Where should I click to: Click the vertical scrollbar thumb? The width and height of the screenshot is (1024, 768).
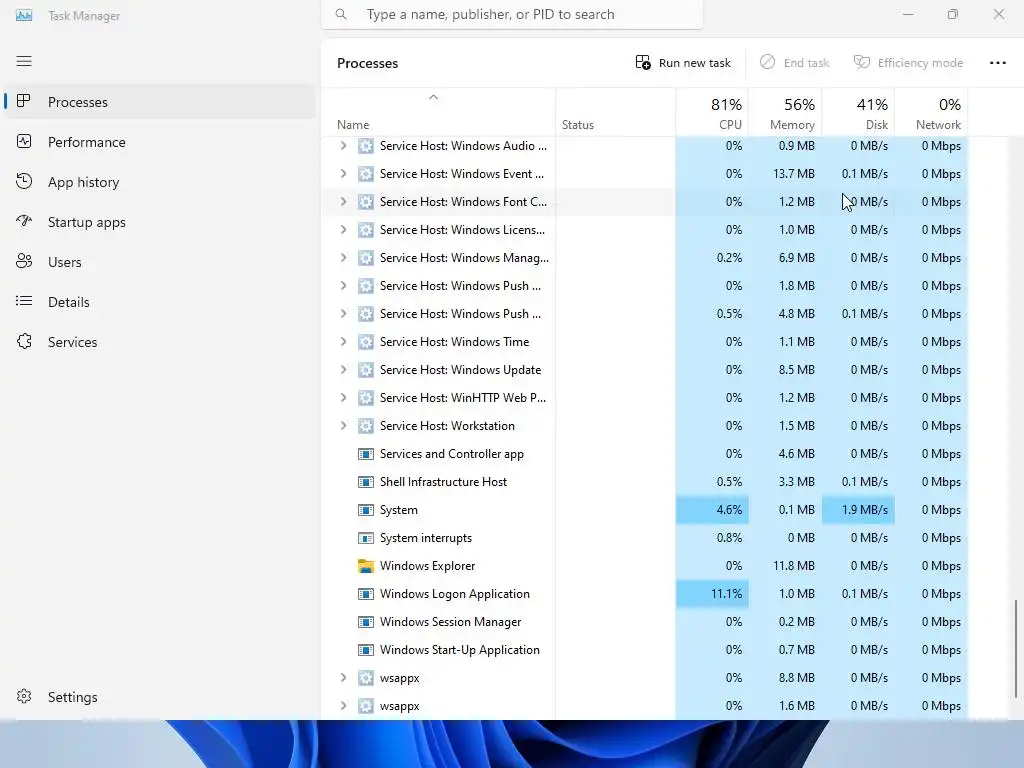(x=1016, y=648)
